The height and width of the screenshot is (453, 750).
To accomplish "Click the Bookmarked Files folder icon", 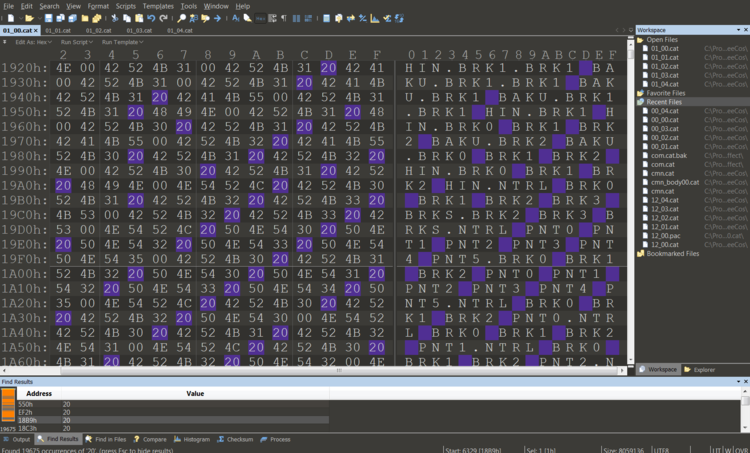I will point(640,254).
